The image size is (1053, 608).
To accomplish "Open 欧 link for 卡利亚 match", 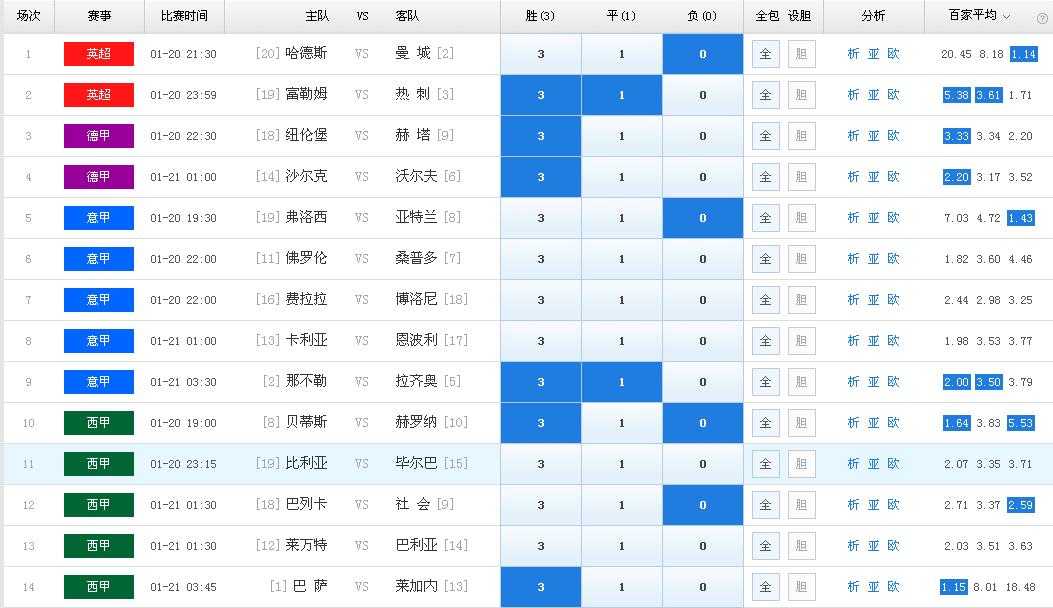I will click(x=893, y=341).
